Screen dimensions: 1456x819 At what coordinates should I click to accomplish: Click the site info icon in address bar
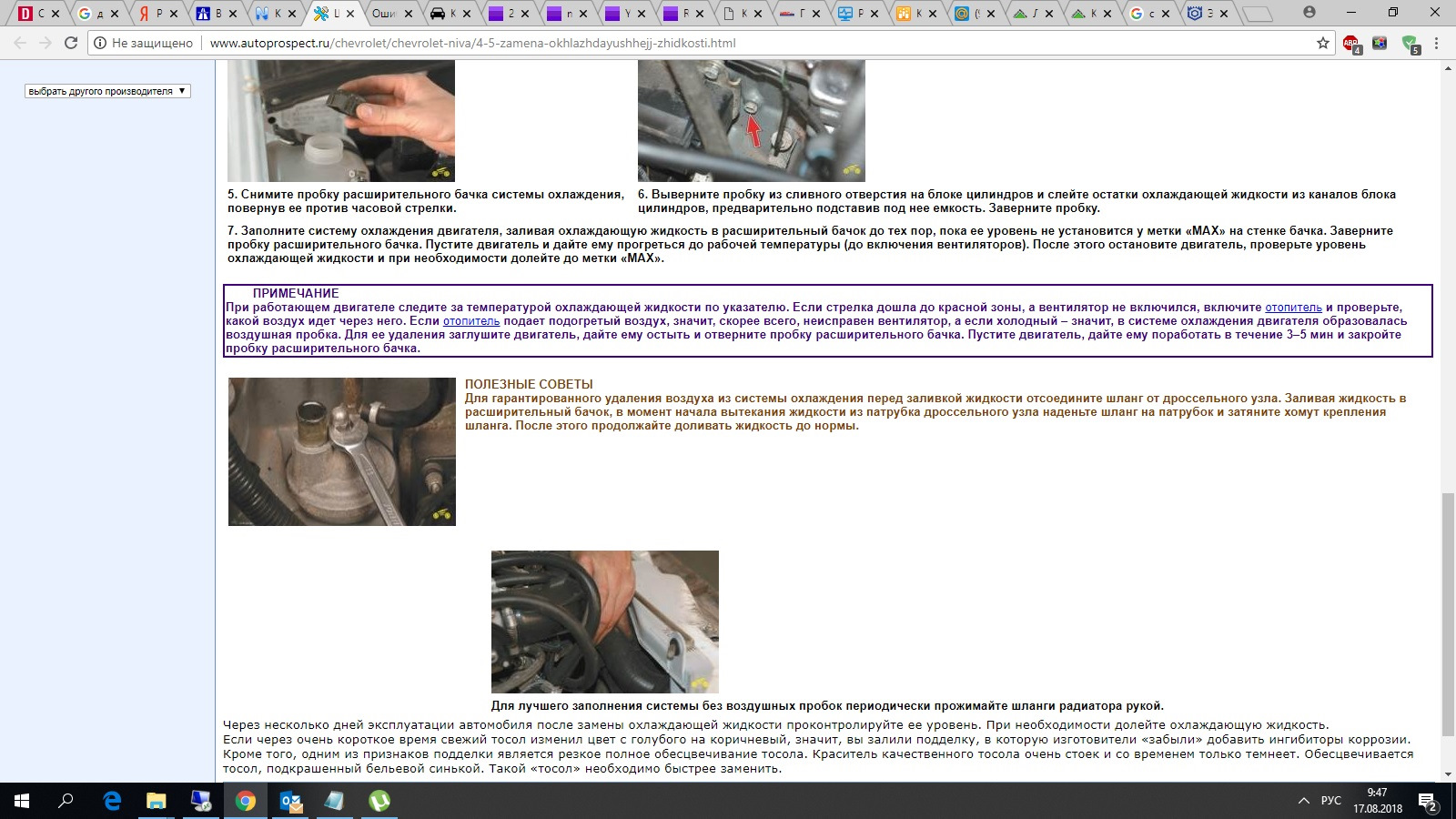[100, 43]
